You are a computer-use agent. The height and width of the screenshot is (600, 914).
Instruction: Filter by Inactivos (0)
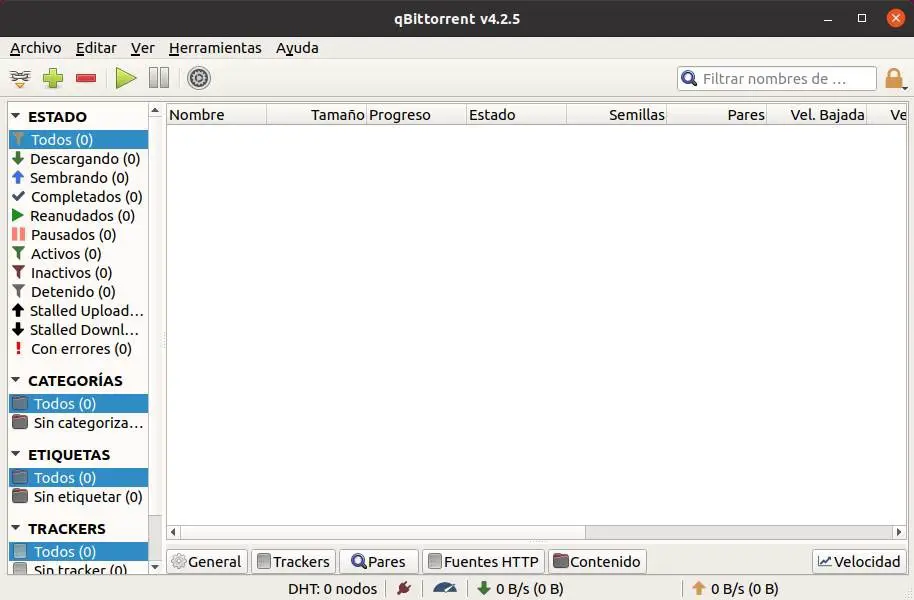click(78, 272)
